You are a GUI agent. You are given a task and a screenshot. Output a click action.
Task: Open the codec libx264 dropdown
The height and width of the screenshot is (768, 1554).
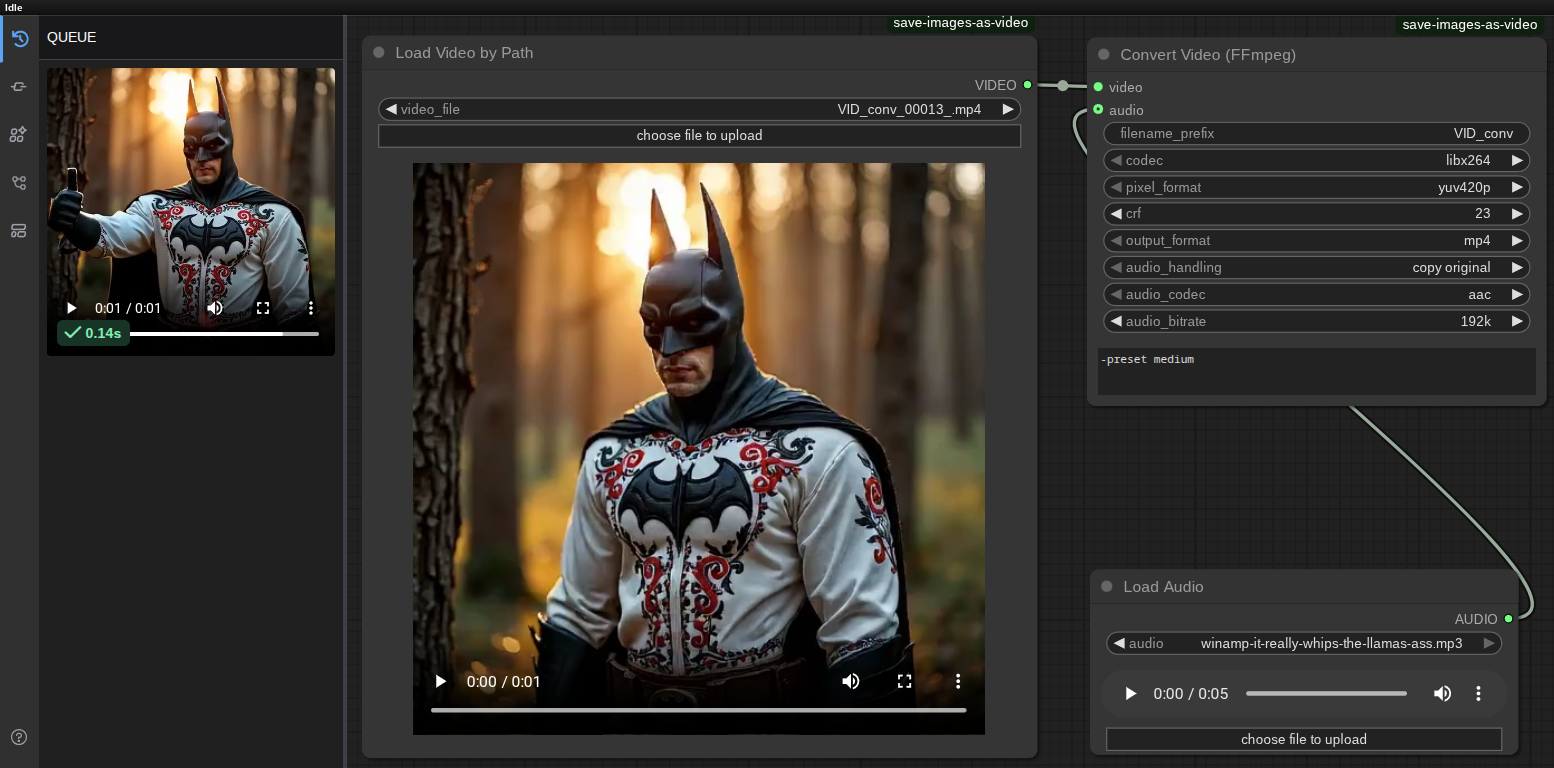coord(1317,160)
